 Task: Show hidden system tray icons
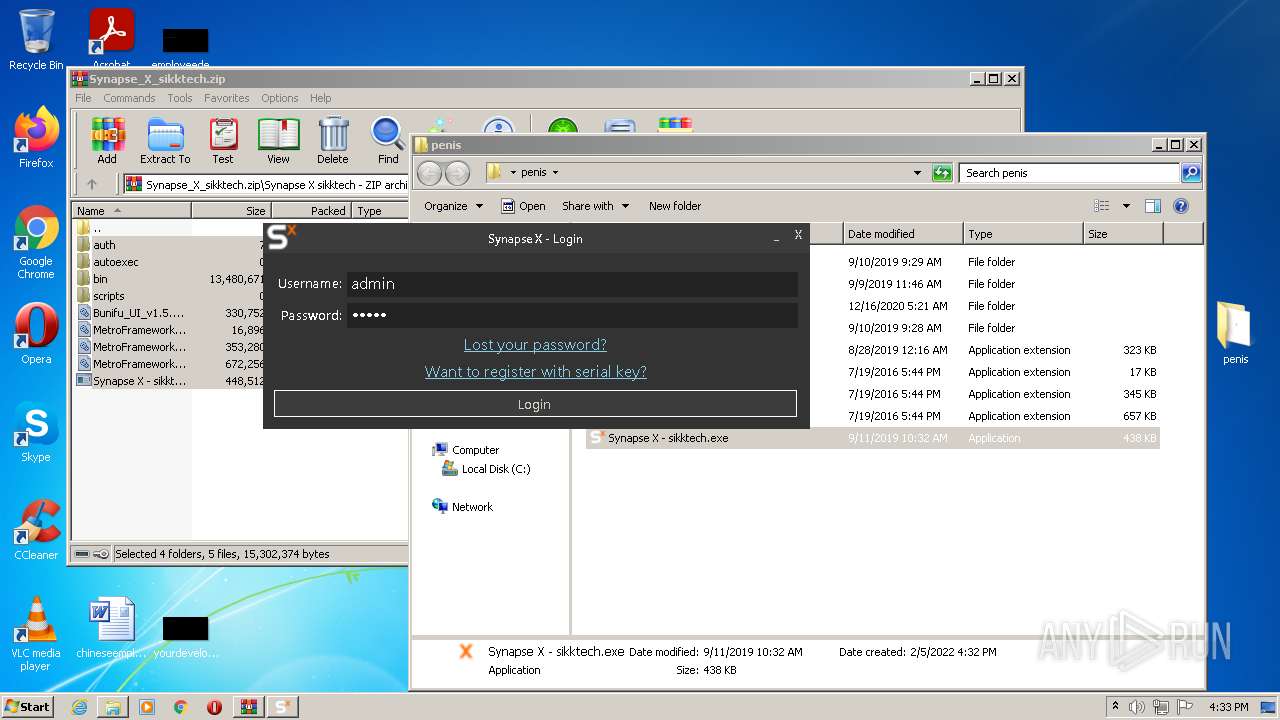coord(1115,707)
